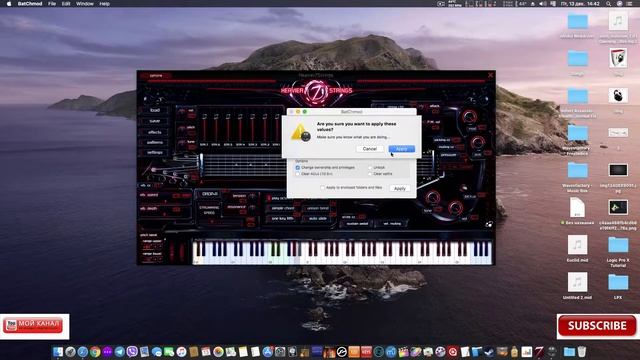Select Untitled 2.mid file on desktop
Image resolution: width=640 pixels, height=360 pixels.
click(x=577, y=285)
